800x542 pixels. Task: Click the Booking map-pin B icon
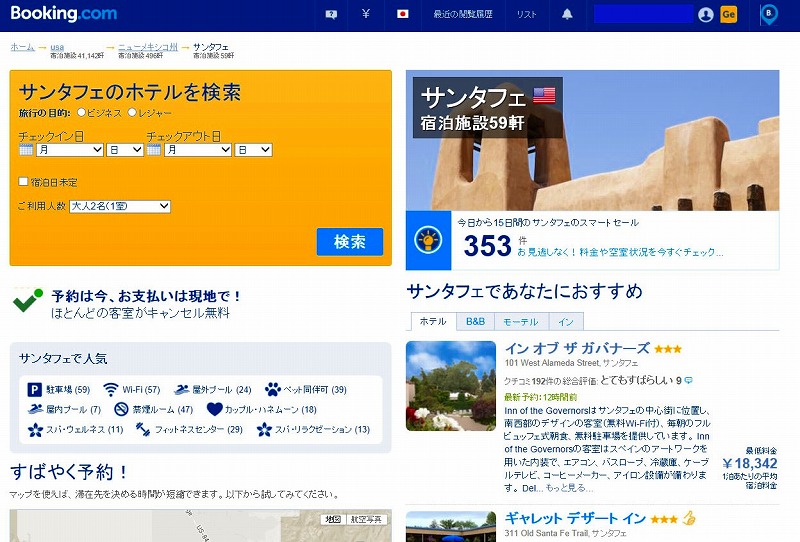[x=769, y=14]
